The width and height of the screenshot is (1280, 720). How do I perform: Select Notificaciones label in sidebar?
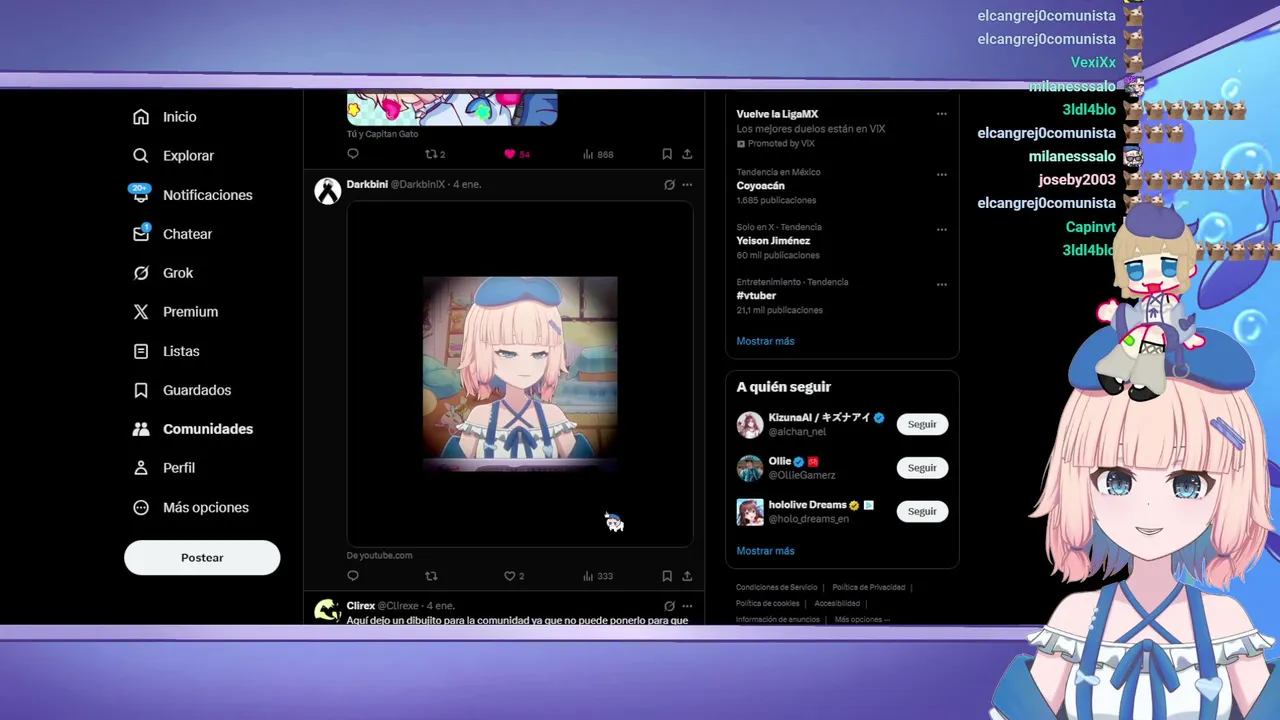[x=208, y=195]
